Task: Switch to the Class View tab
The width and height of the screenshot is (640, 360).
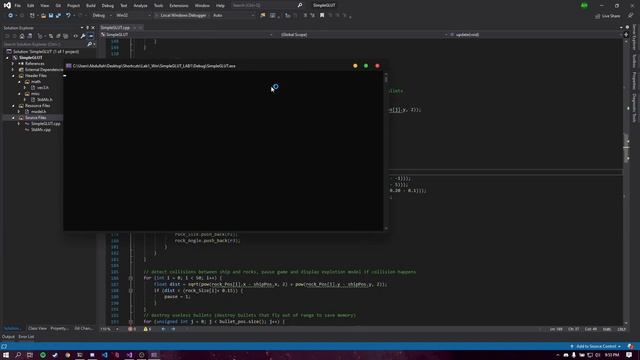Action: [x=37, y=329]
